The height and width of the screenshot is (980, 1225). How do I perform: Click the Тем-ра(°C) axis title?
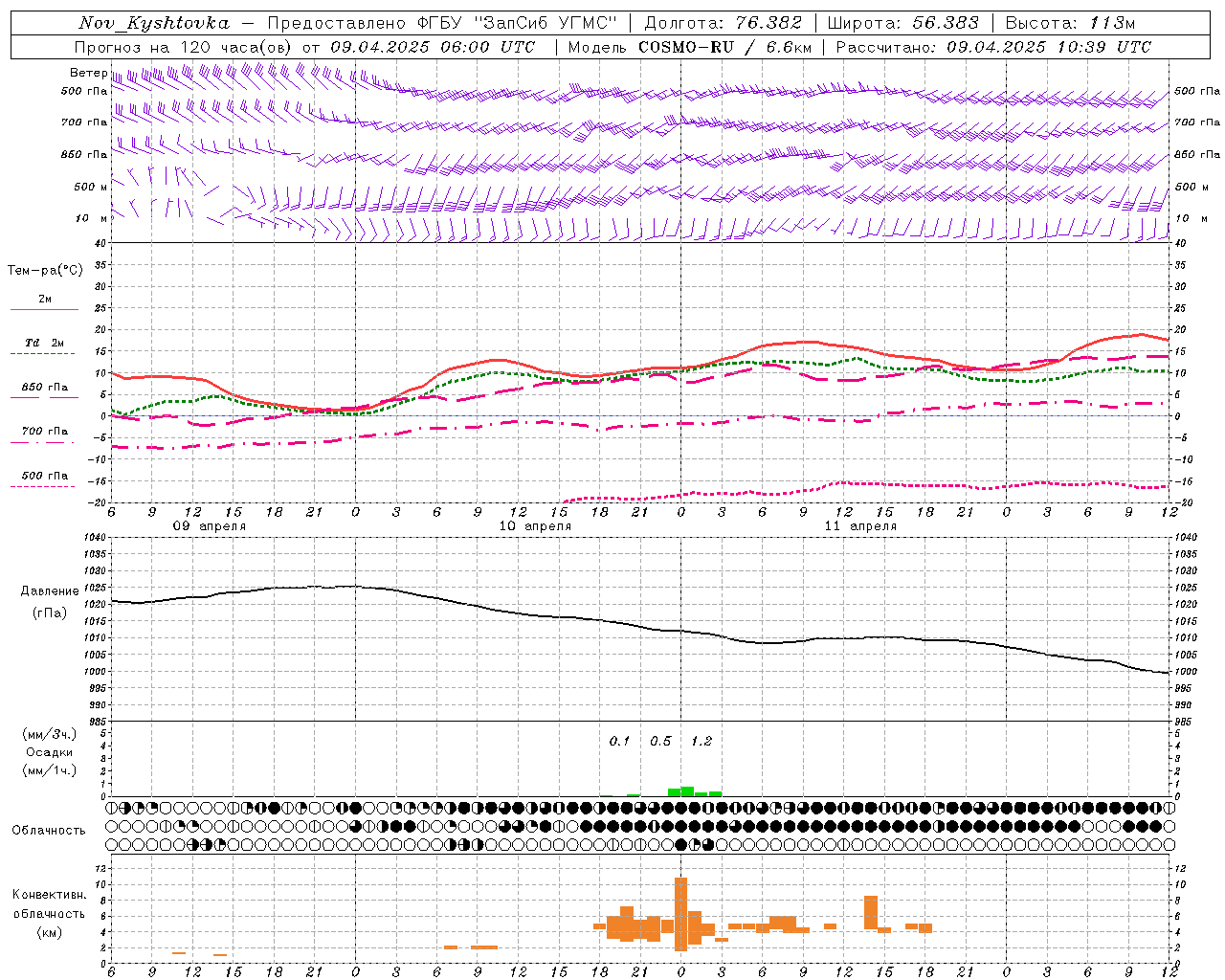(45, 271)
